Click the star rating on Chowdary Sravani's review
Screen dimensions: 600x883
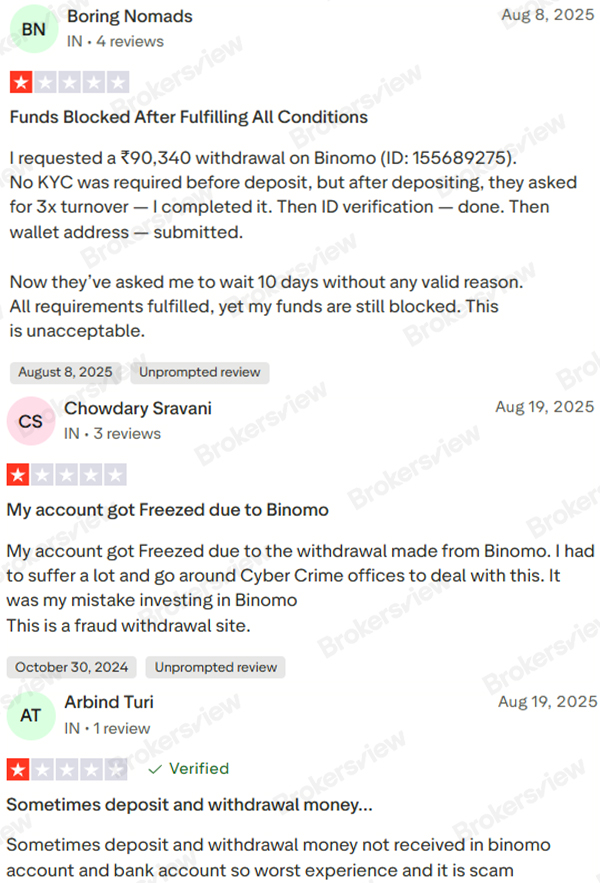(x=67, y=475)
